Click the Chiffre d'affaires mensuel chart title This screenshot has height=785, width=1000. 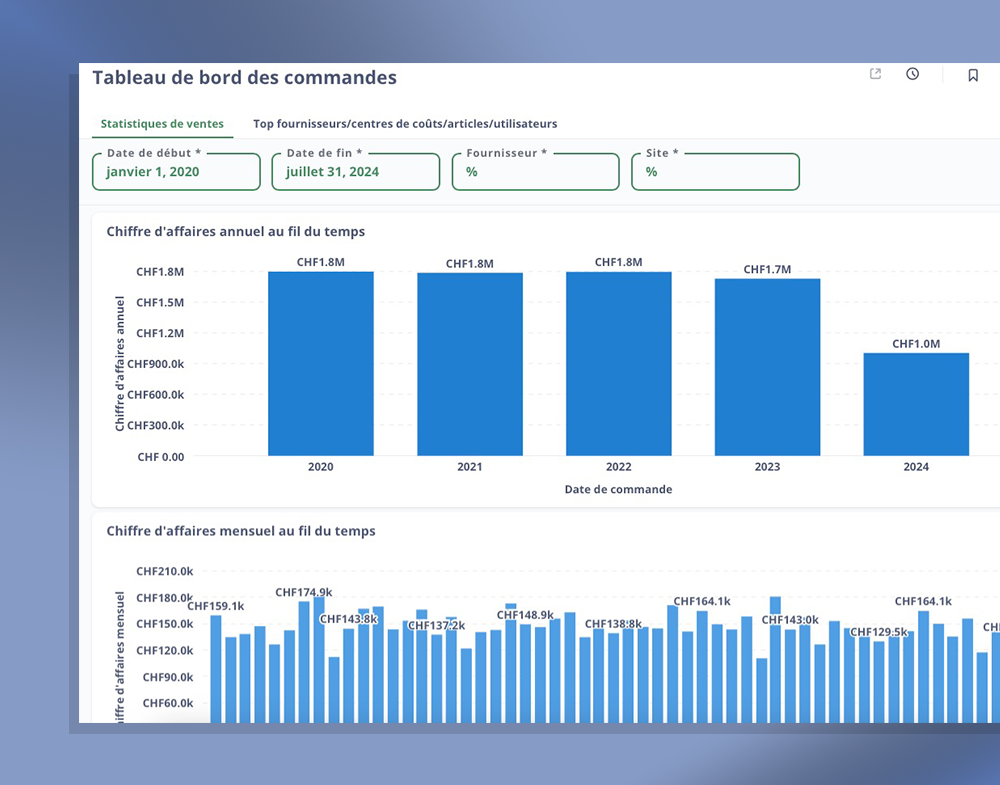[x=241, y=531]
